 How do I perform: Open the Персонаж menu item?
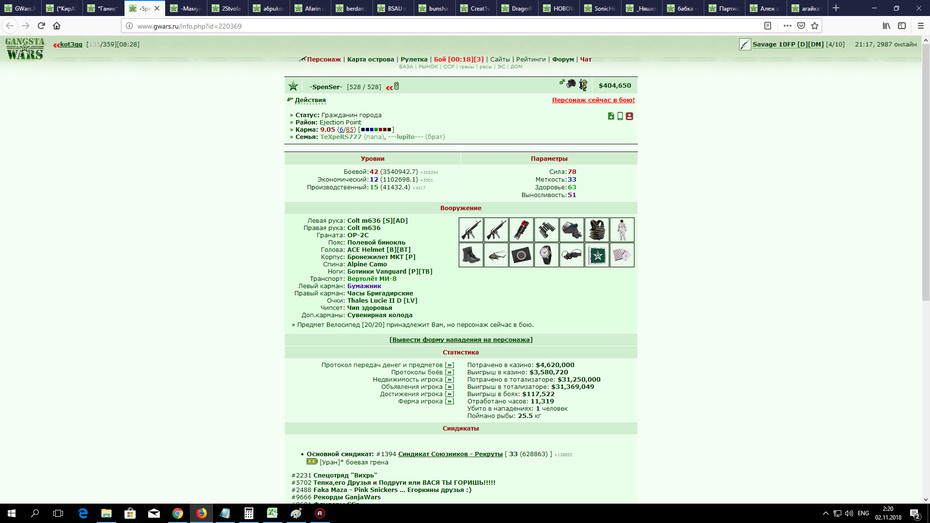(x=324, y=59)
